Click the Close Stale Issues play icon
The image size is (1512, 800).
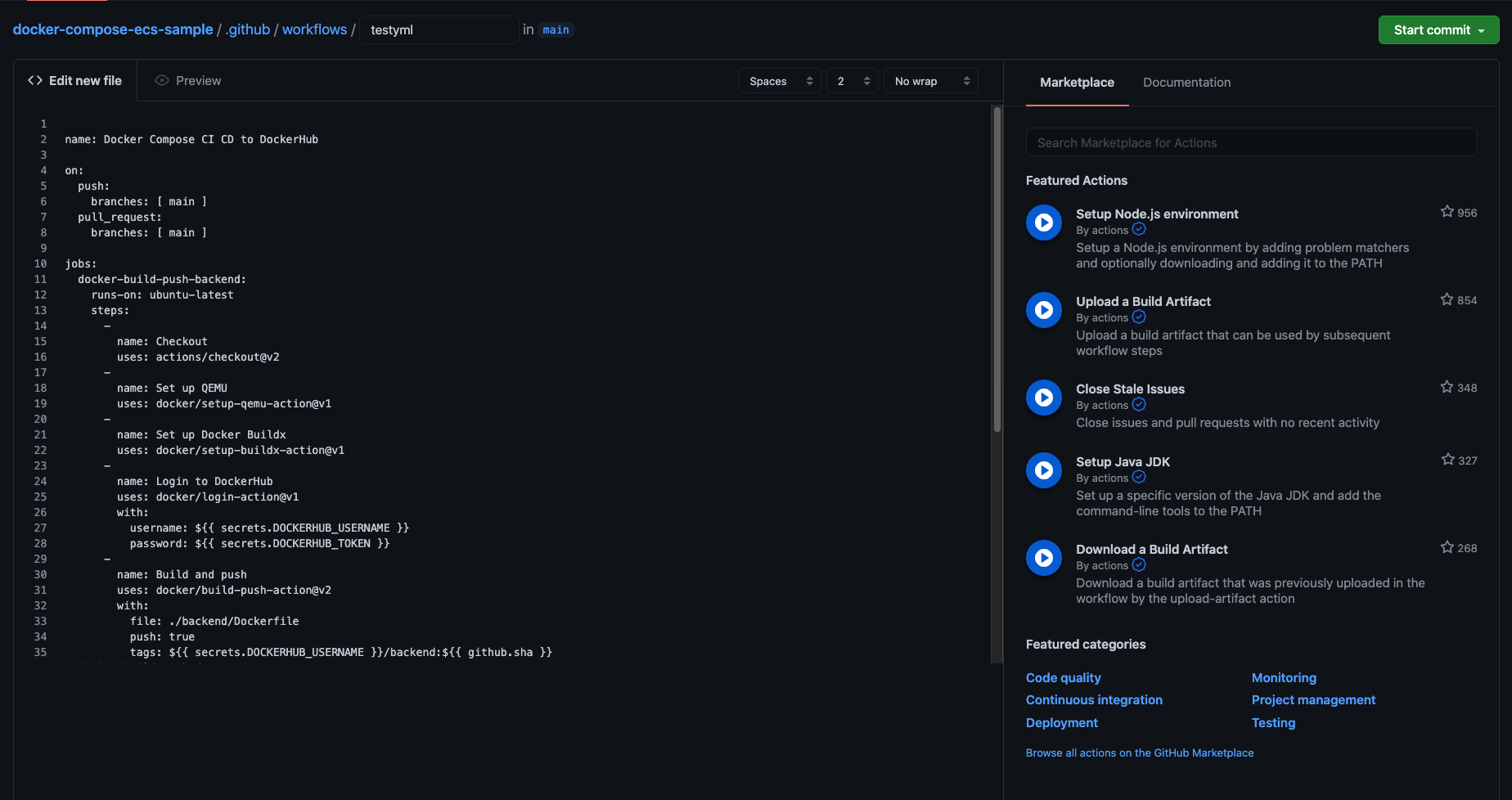(x=1044, y=398)
